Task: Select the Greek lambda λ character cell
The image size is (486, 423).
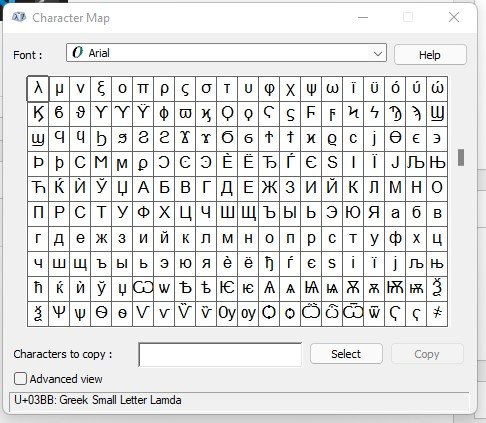Action: (x=38, y=89)
